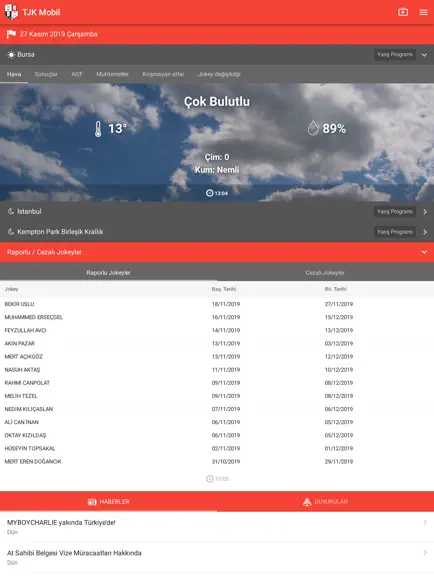Tap the Bit. Tarihi column header

click(336, 289)
